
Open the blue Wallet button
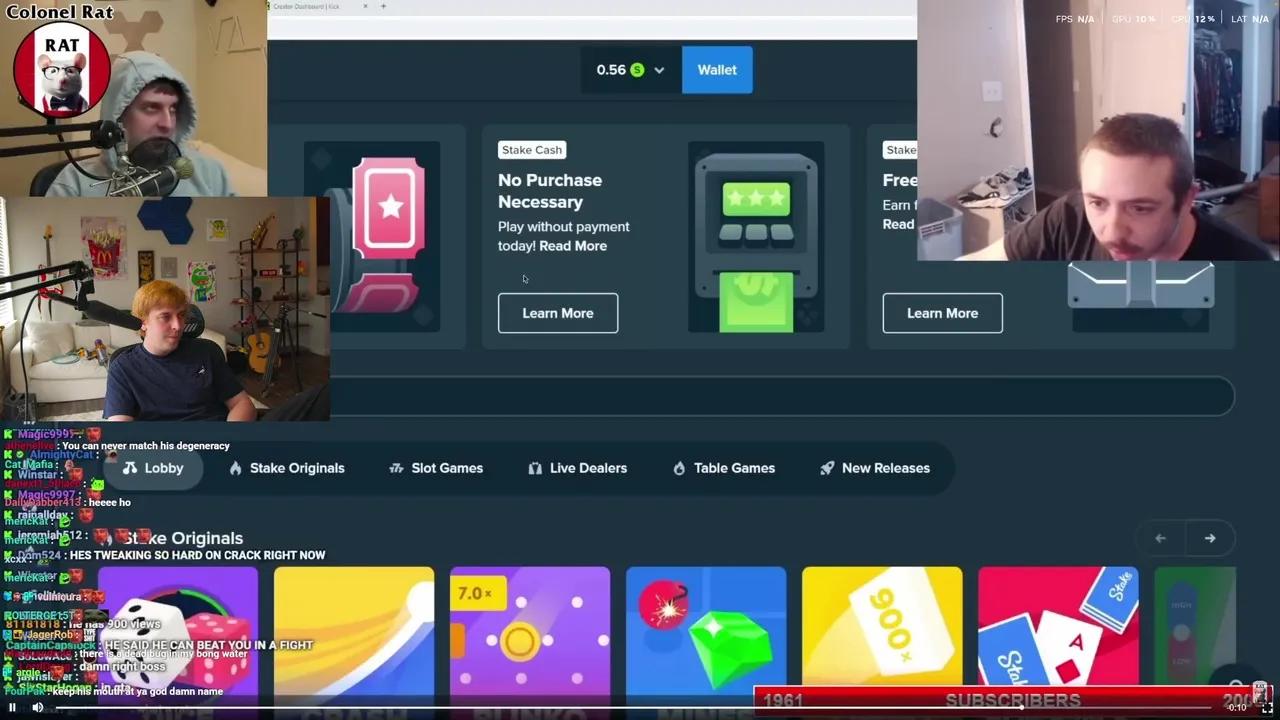pos(717,70)
